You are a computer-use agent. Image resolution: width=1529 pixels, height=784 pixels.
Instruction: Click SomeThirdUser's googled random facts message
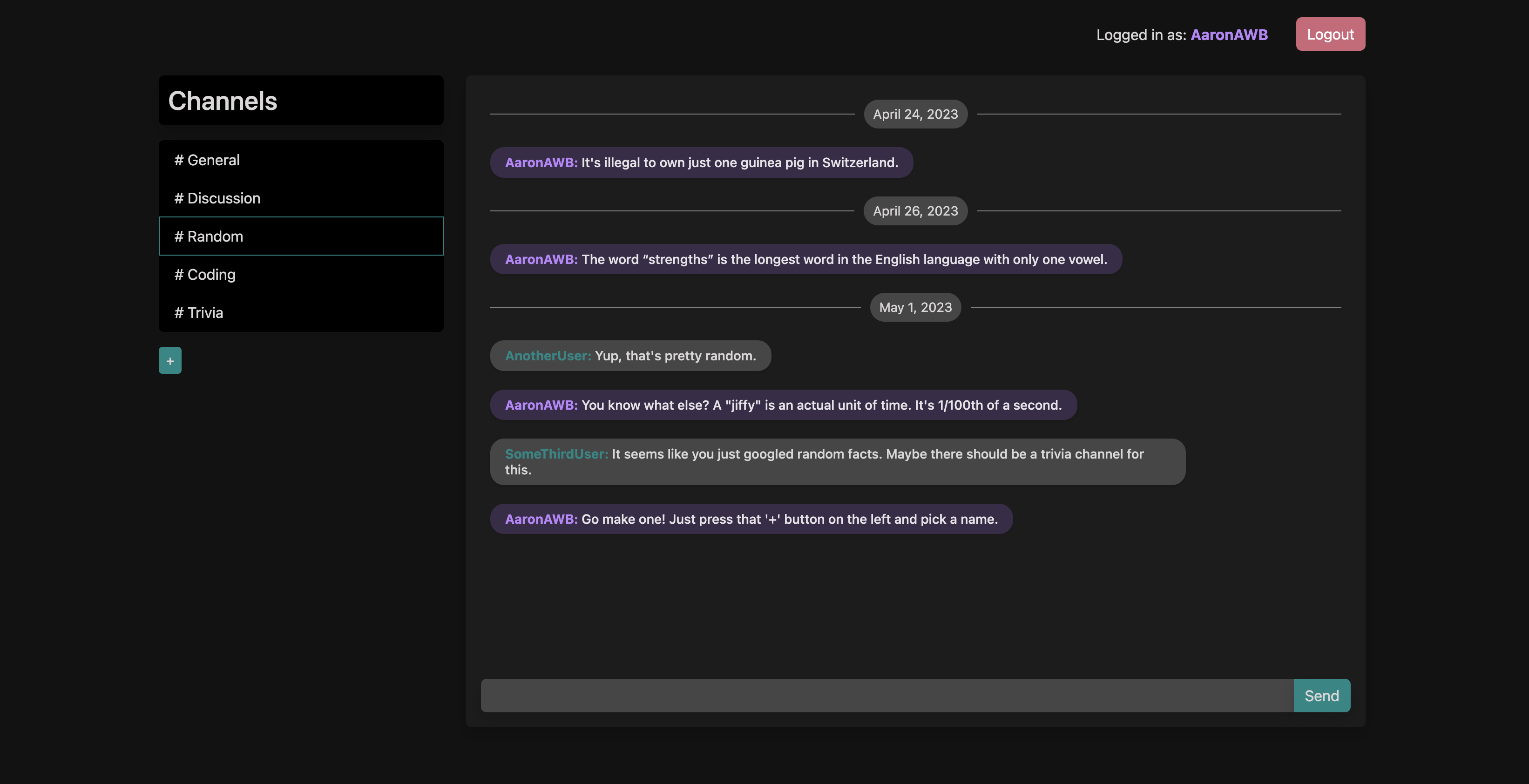837,461
